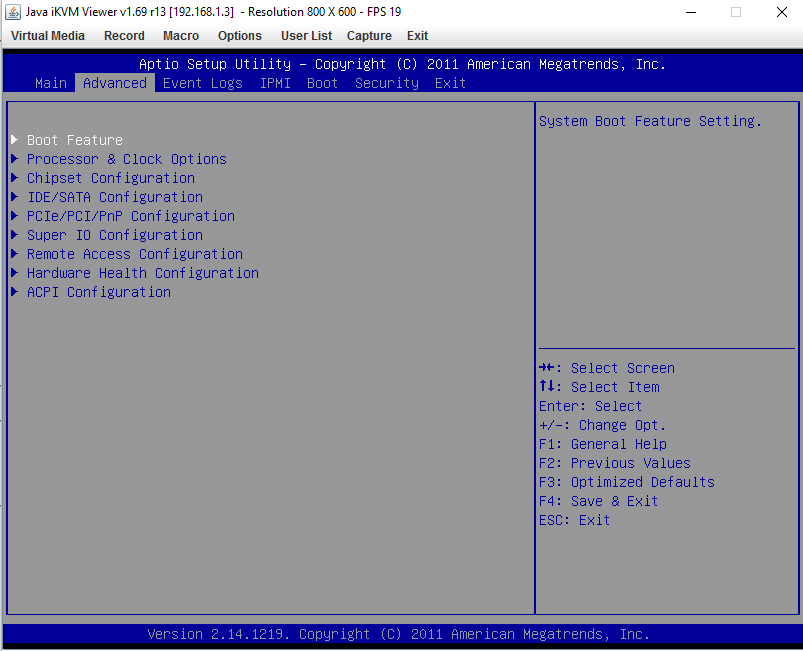This screenshot has height=651, width=803.
Task: Expand the Boot Feature submenu arrow
Action: pos(15,140)
